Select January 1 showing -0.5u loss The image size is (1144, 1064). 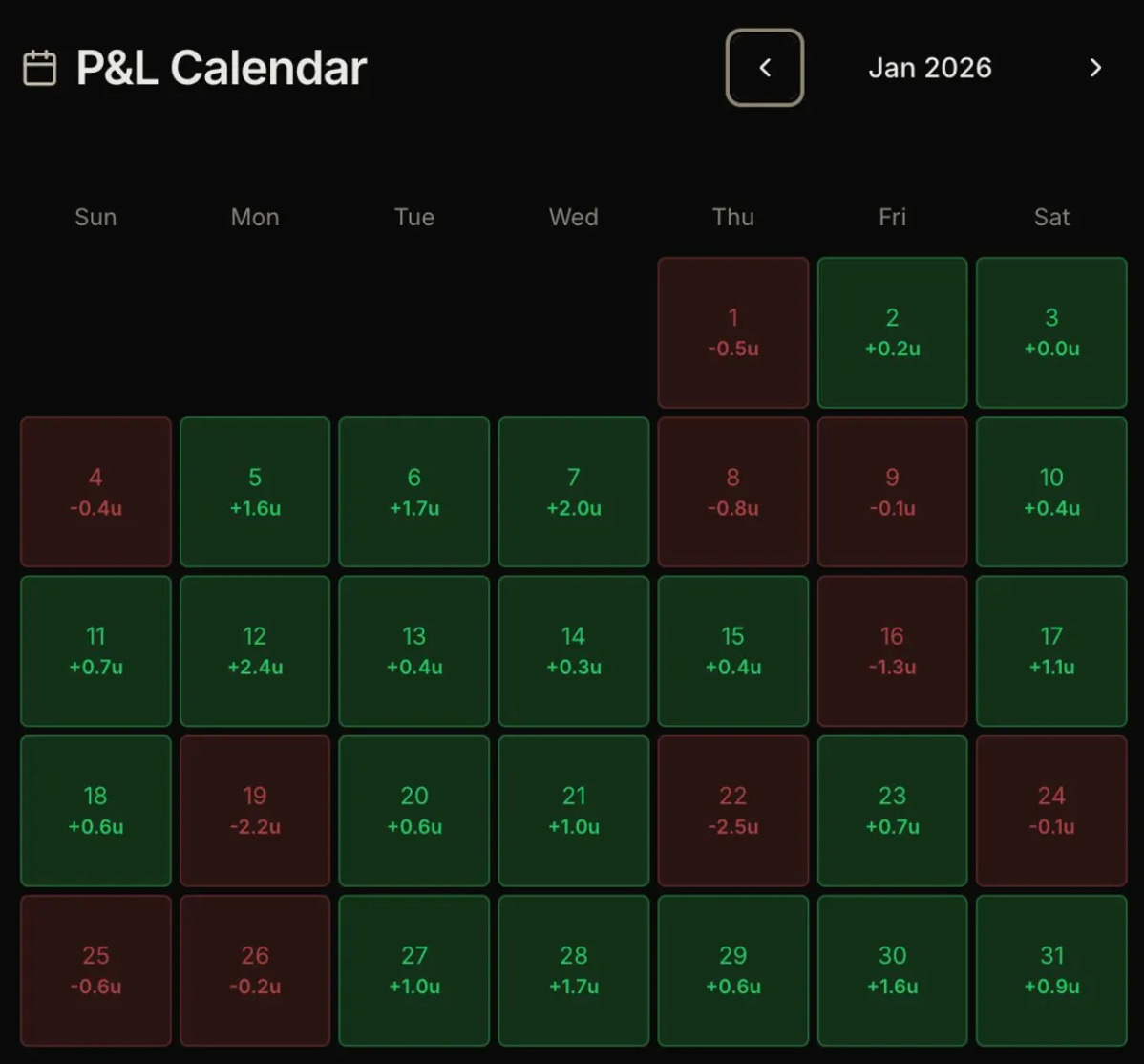pyautogui.click(x=732, y=331)
